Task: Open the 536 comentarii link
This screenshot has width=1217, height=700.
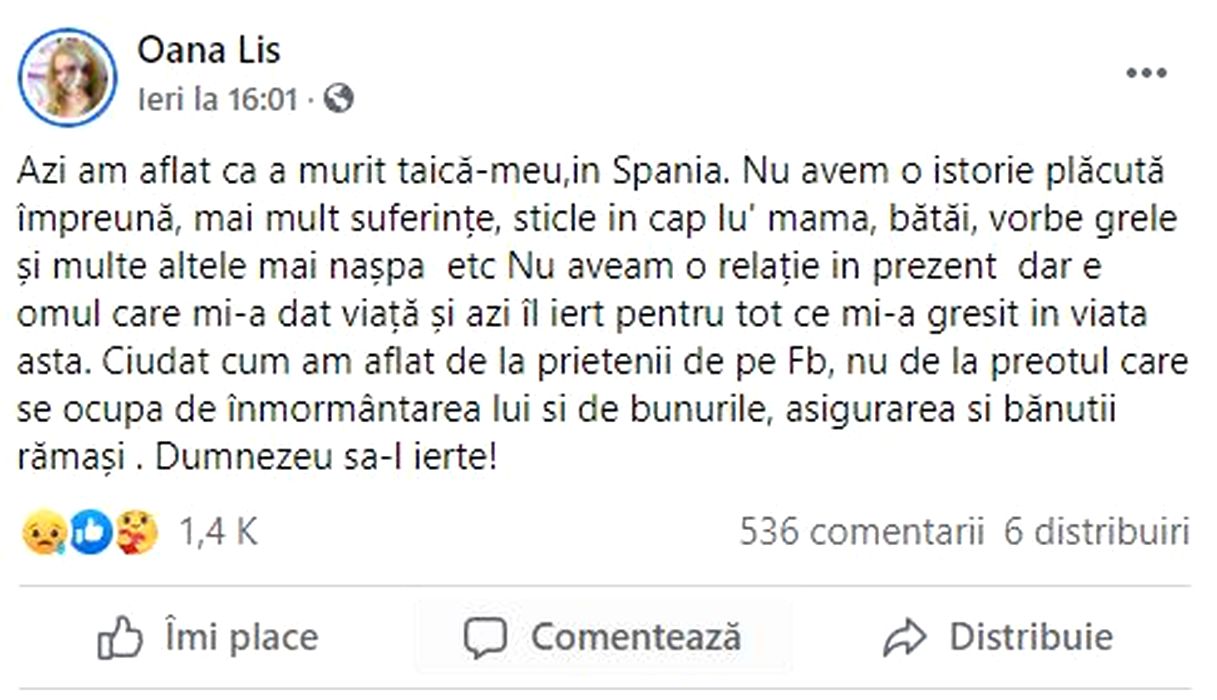Action: pyautogui.click(x=861, y=532)
